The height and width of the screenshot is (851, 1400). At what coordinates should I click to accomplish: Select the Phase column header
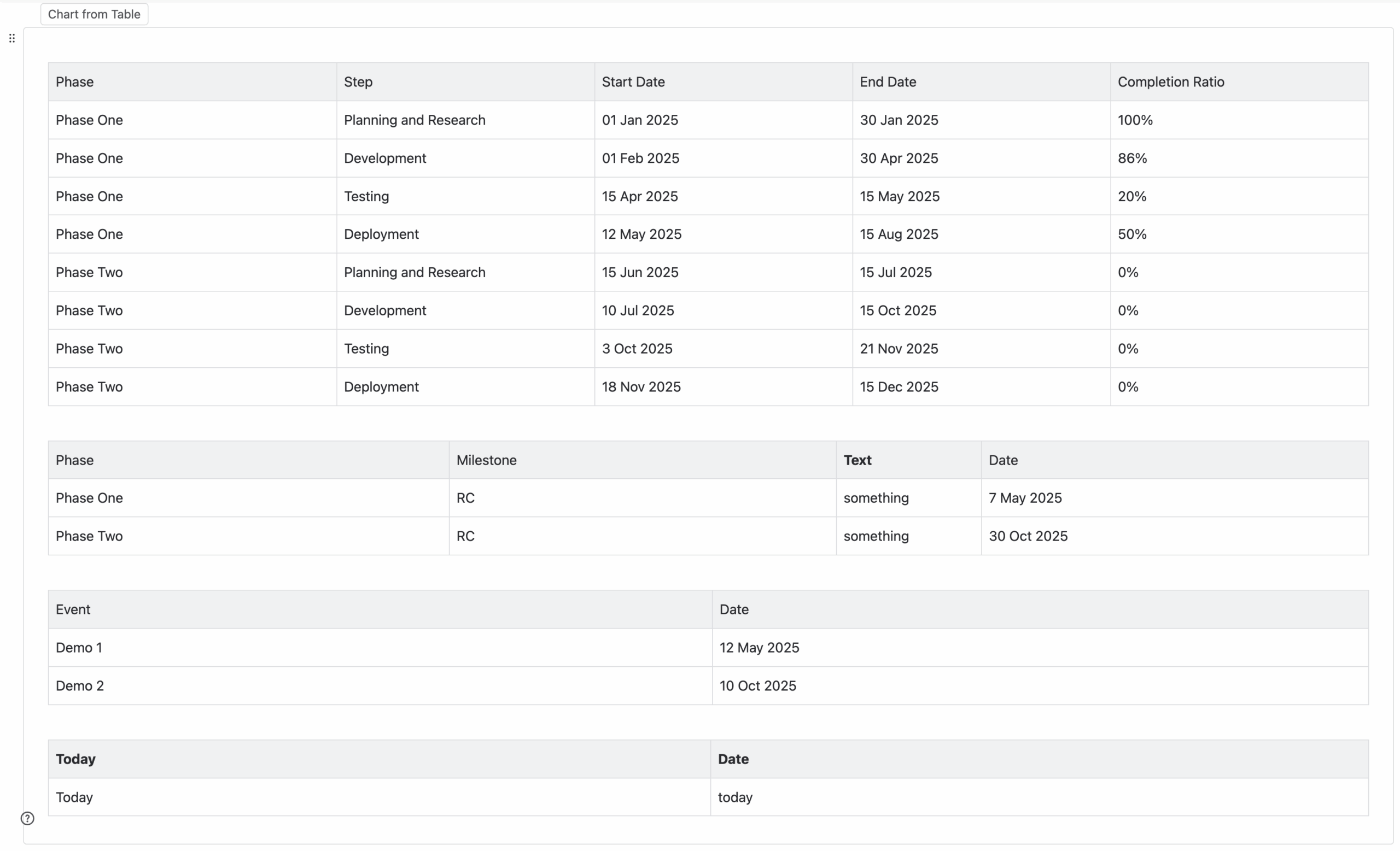click(74, 82)
